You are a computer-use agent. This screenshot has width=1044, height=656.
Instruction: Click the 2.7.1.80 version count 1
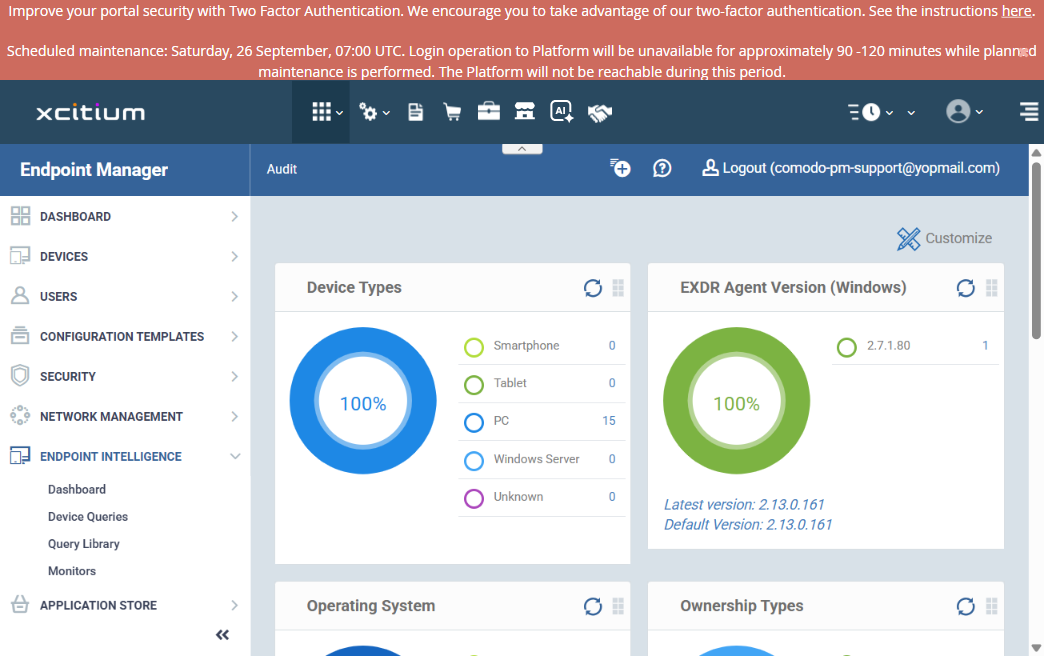(x=985, y=346)
